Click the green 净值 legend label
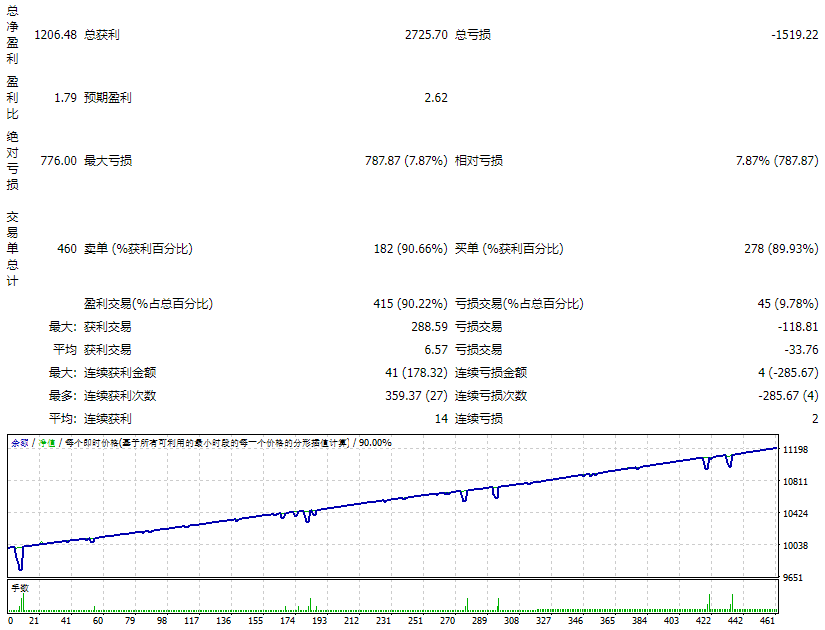825x630 pixels. pyautogui.click(x=45, y=442)
